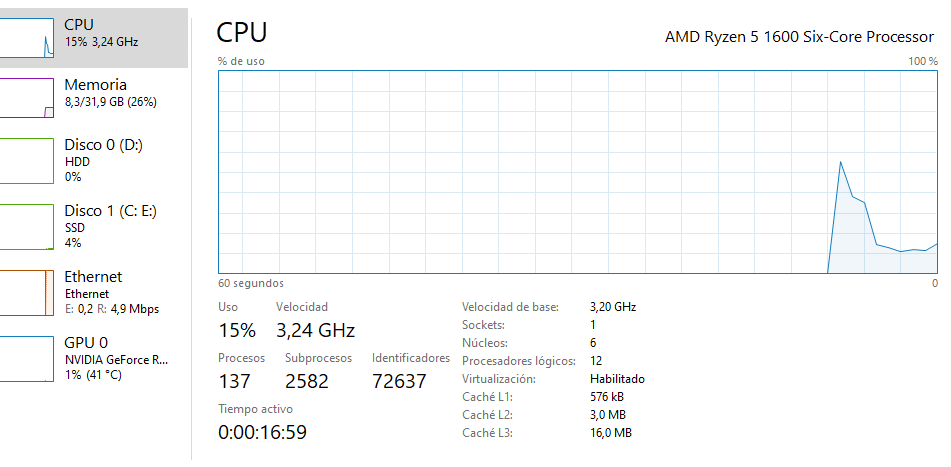Switch to the Memoria performance entry

click(94, 98)
